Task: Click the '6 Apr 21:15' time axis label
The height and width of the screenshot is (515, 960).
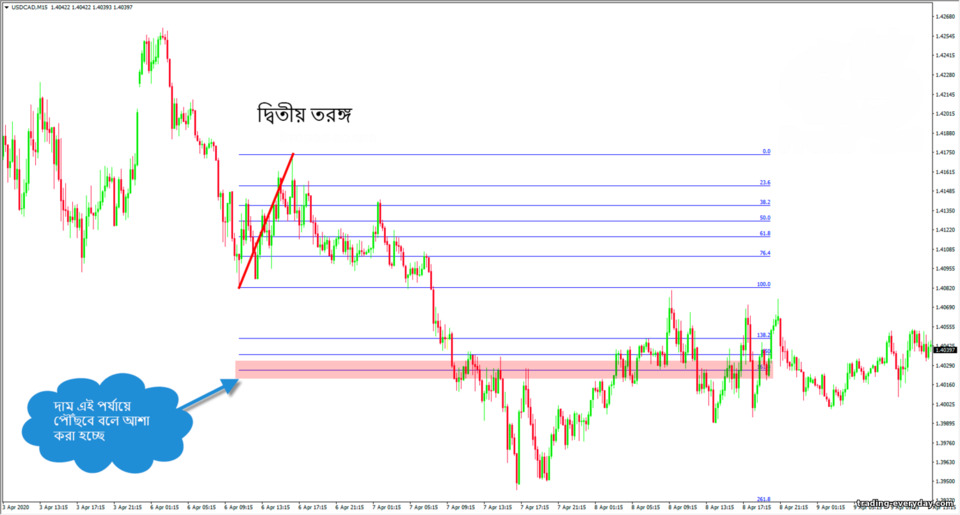Action: pyautogui.click(x=350, y=507)
